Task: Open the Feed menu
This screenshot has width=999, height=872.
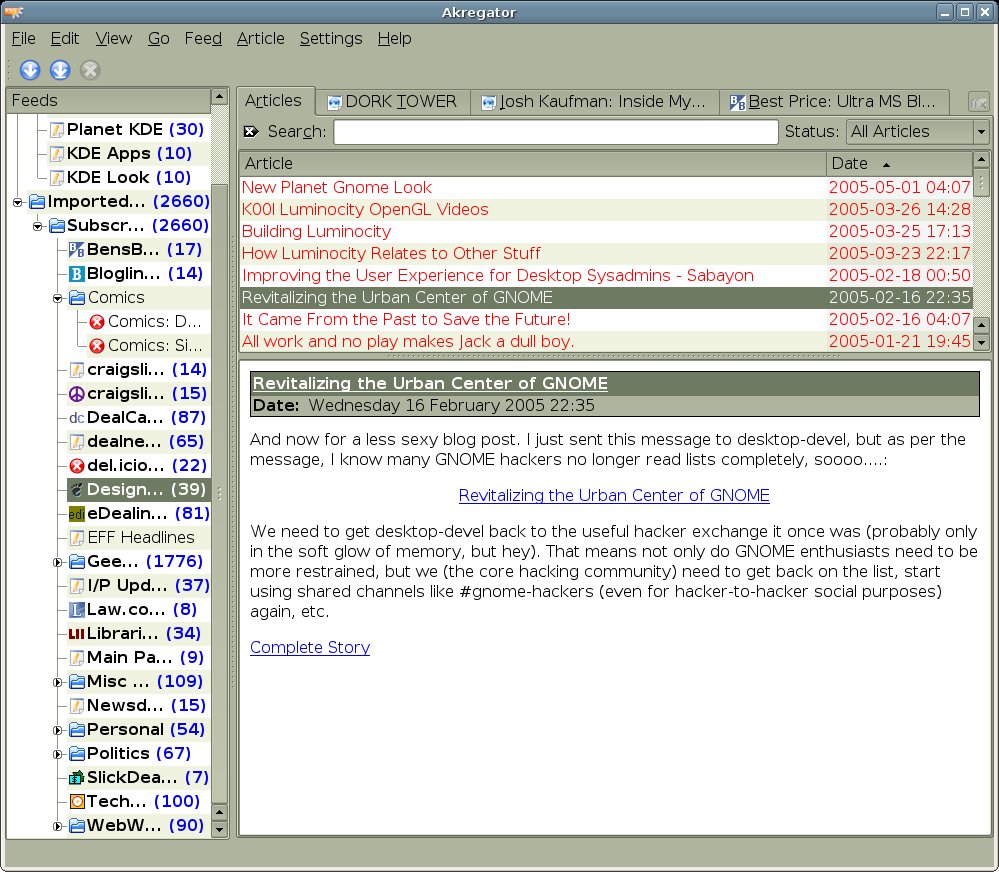Action: point(203,39)
